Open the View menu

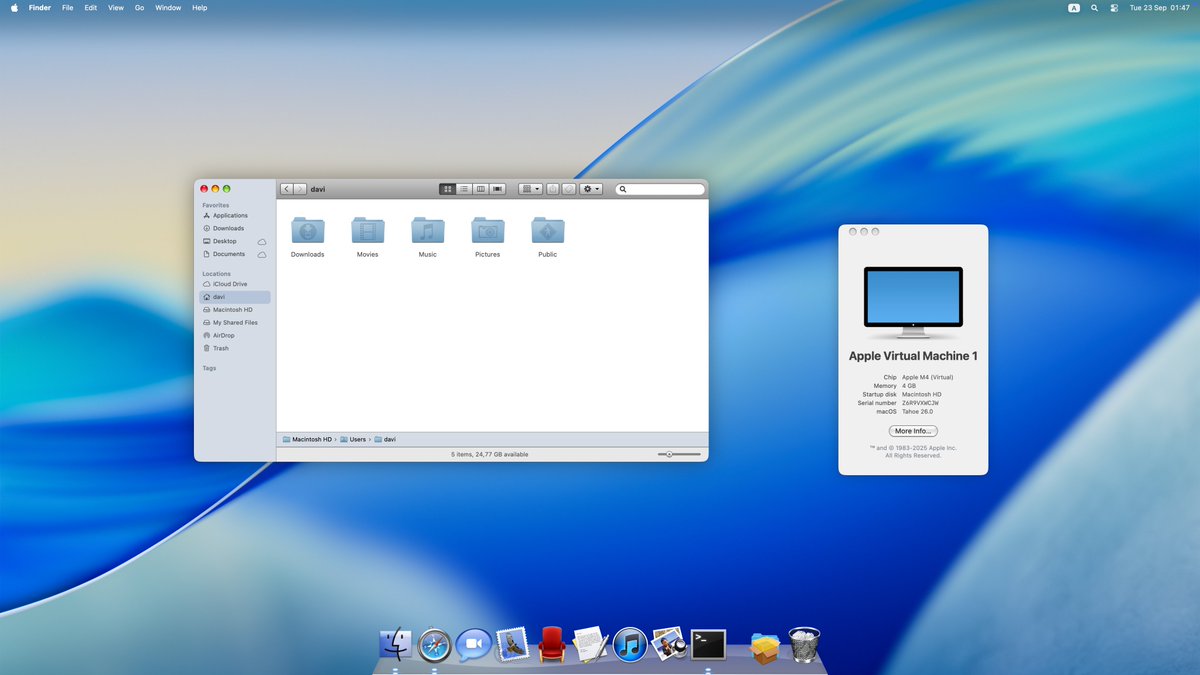[116, 7]
